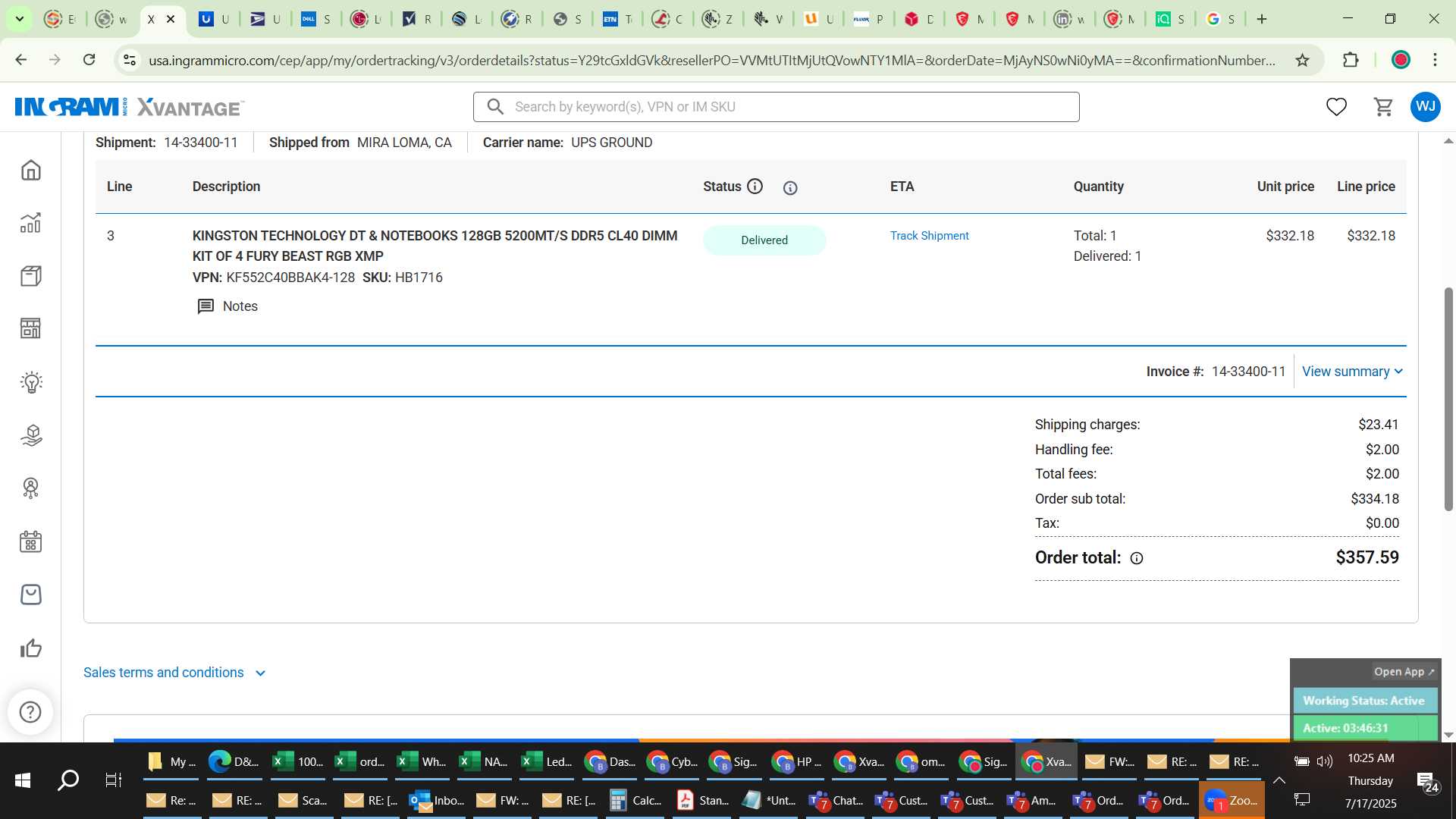1456x819 pixels.
Task: Open the notification center icon
Action: tap(1428, 782)
